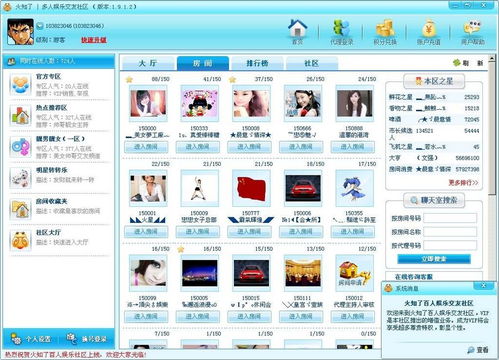Click room 150777 red flag thumbnail
The height and width of the screenshot is (360, 499).
(x=251, y=188)
